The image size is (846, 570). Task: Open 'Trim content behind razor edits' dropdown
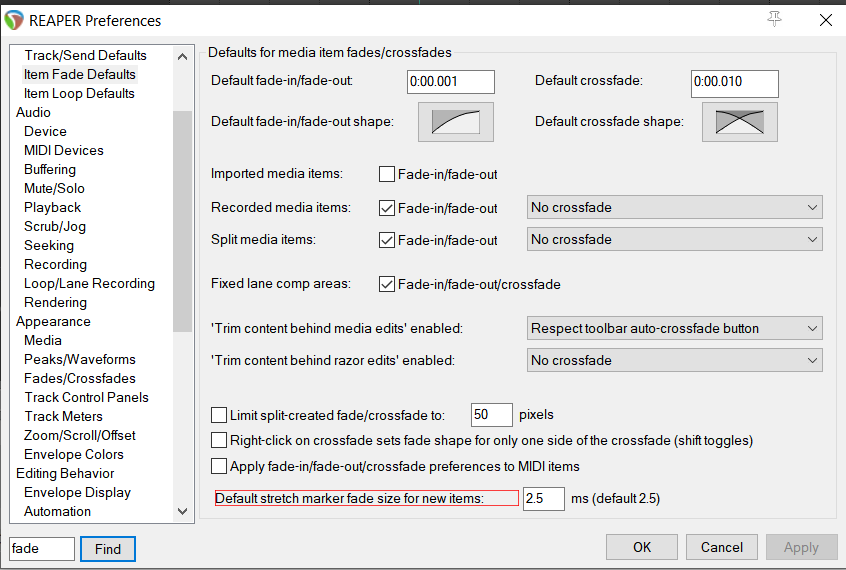pyautogui.click(x=674, y=360)
